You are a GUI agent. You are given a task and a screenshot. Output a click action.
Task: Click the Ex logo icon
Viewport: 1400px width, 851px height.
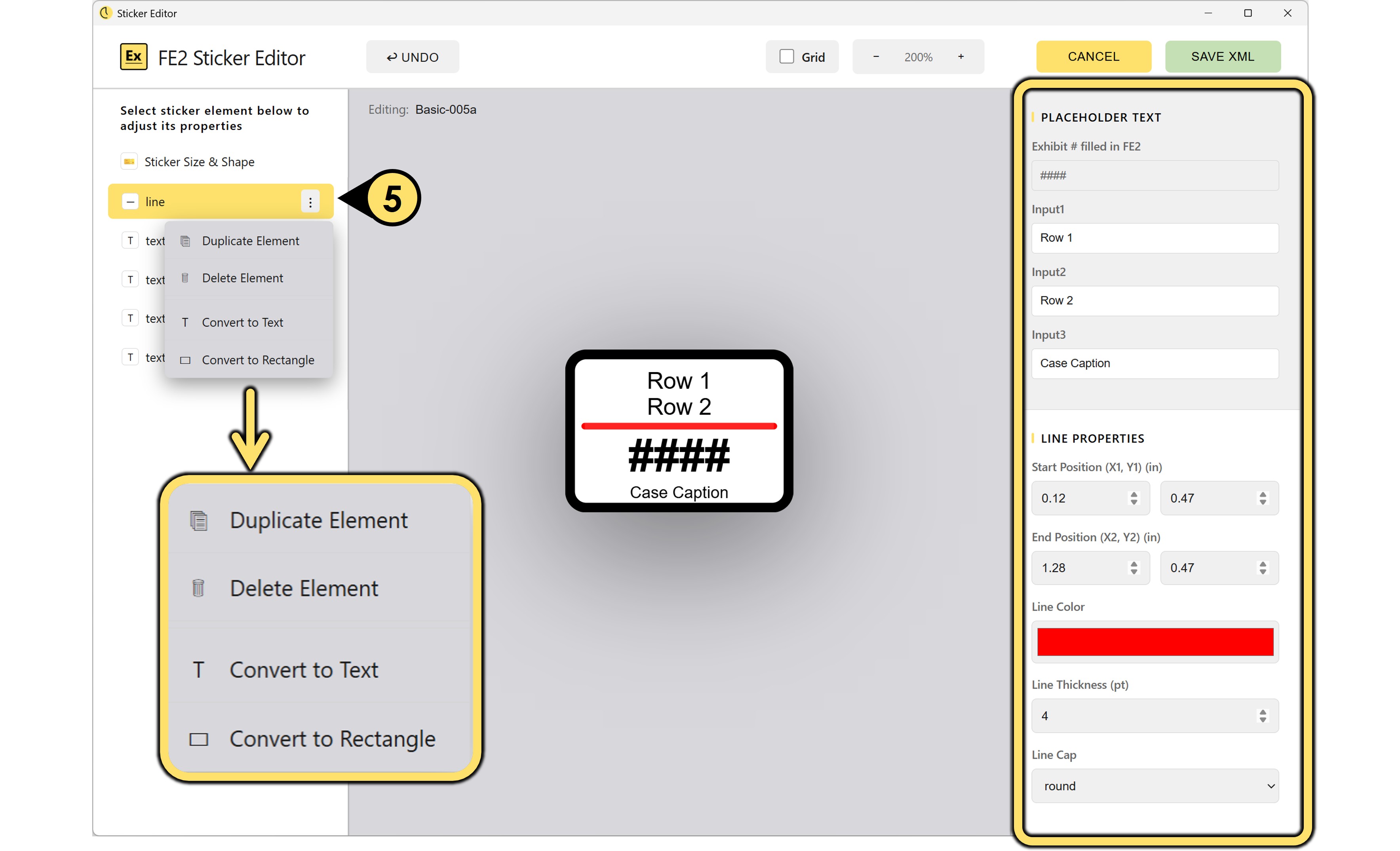tap(133, 57)
